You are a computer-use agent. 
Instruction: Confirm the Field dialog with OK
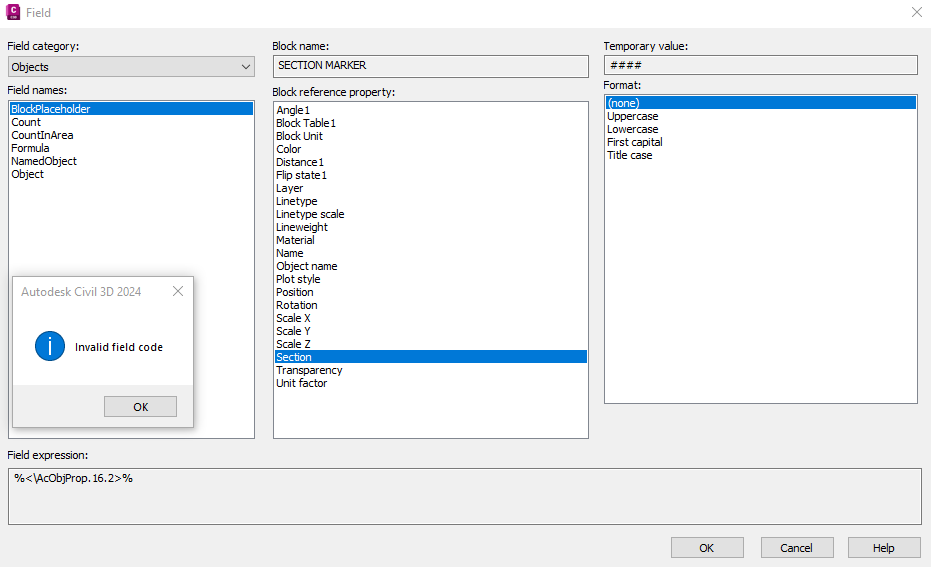click(x=707, y=547)
